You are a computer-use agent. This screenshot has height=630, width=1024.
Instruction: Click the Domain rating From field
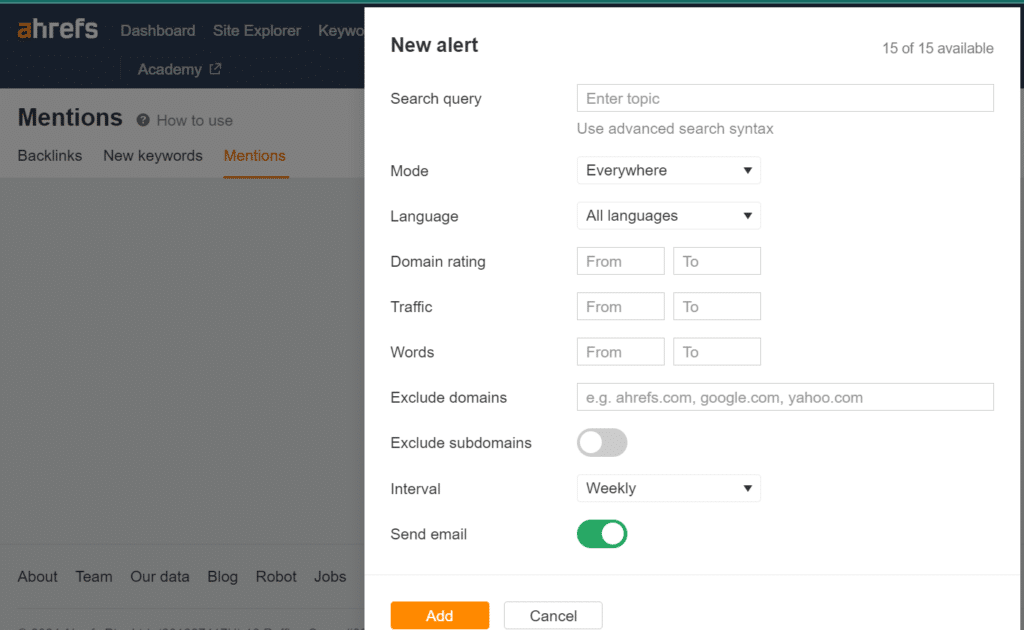point(620,261)
